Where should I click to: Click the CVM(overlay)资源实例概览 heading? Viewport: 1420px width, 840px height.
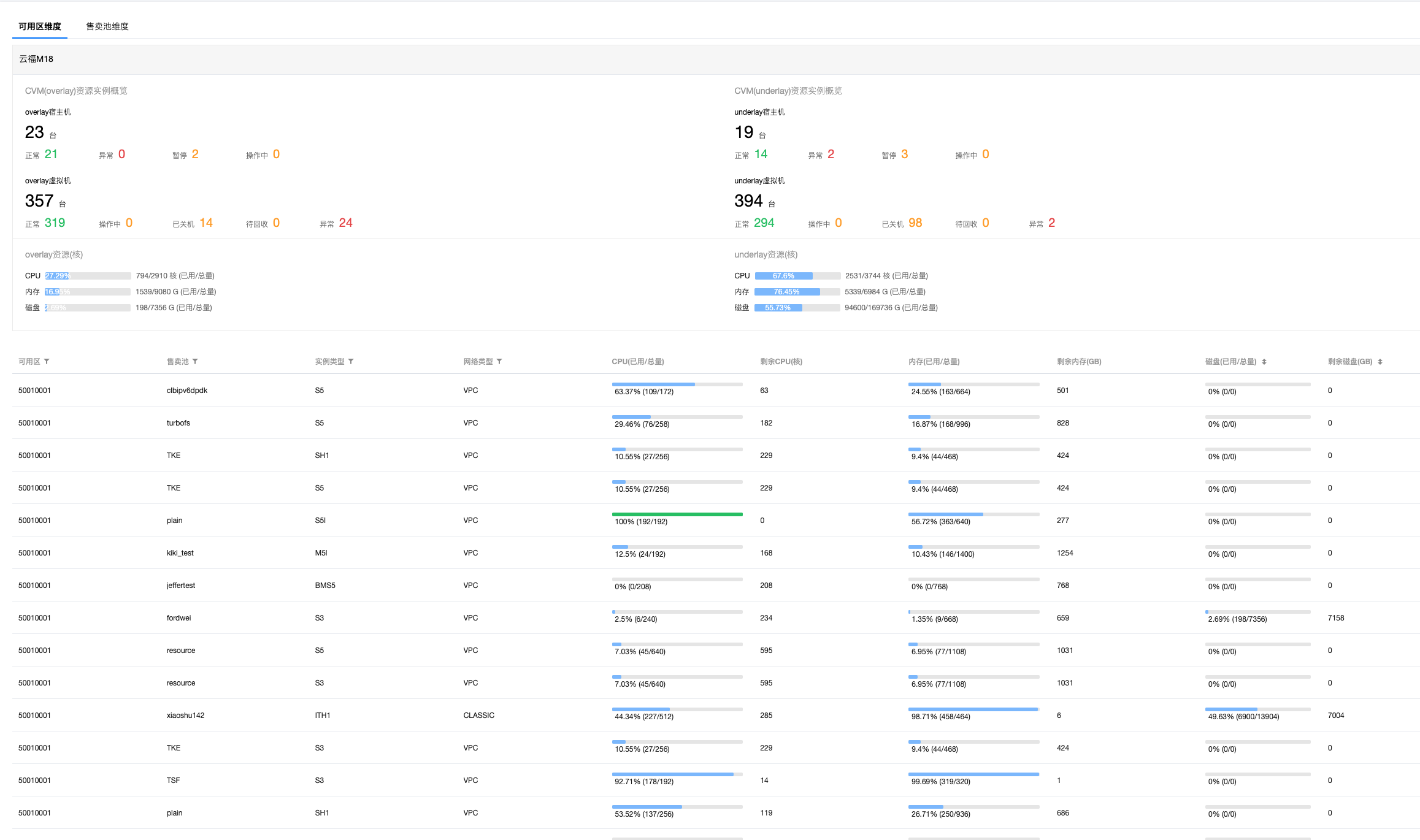(76, 91)
